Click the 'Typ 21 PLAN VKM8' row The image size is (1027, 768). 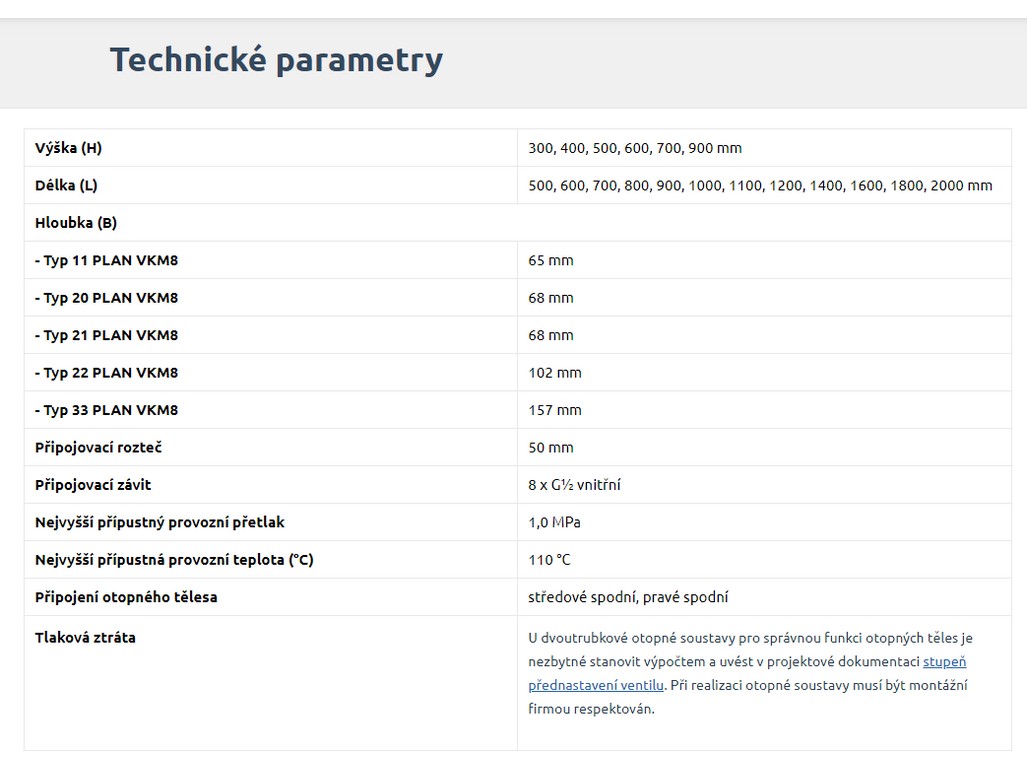tap(107, 335)
